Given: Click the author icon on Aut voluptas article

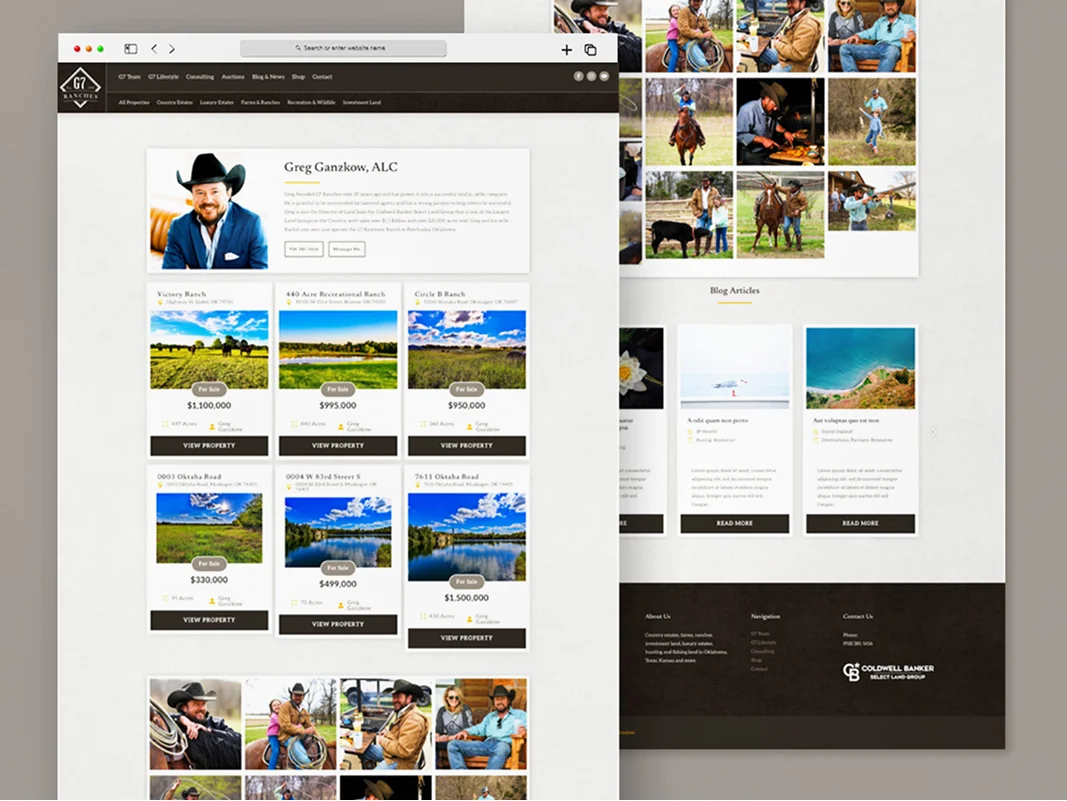Looking at the screenshot, I should (815, 431).
